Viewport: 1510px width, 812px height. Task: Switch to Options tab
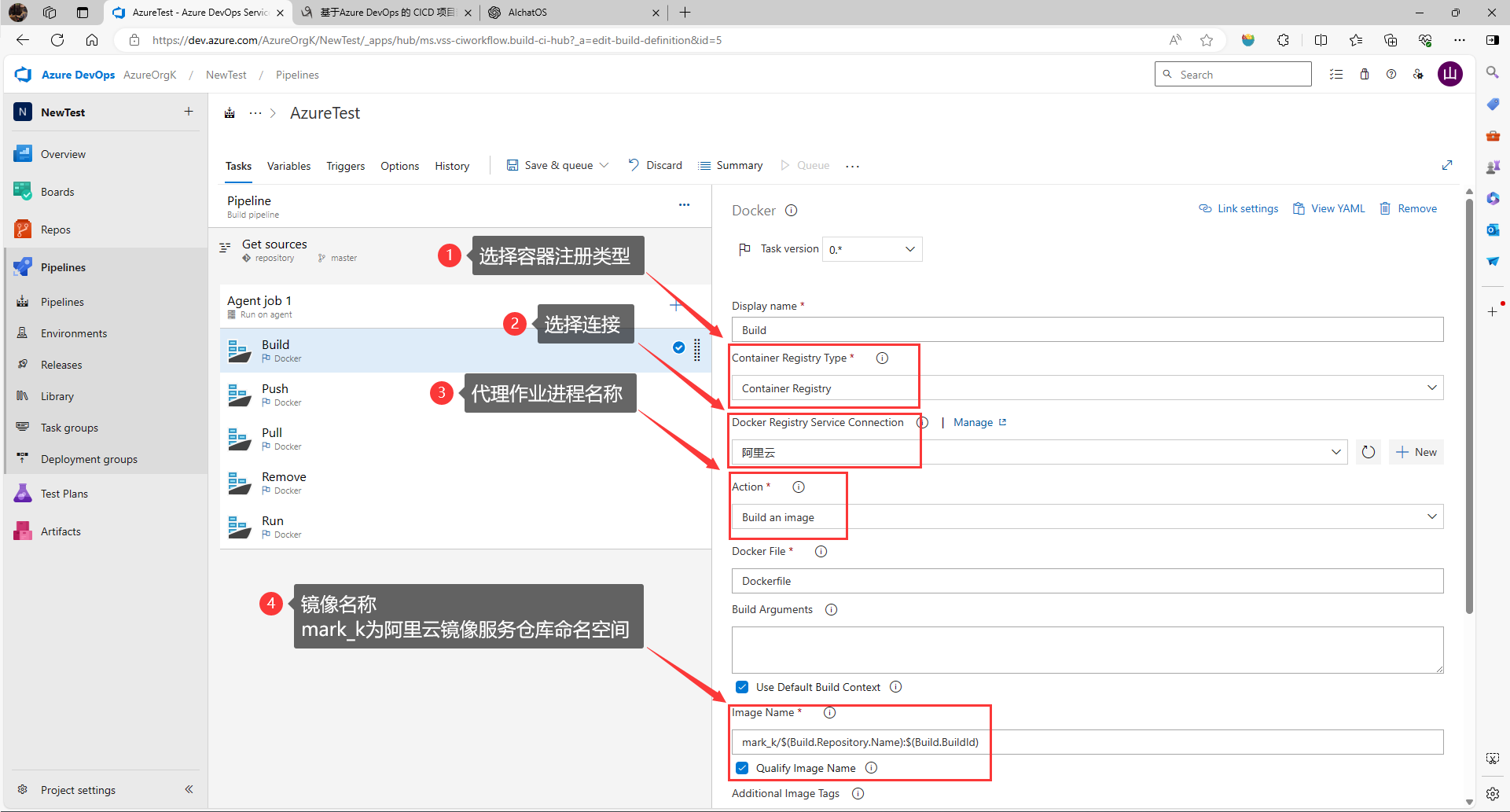399,166
